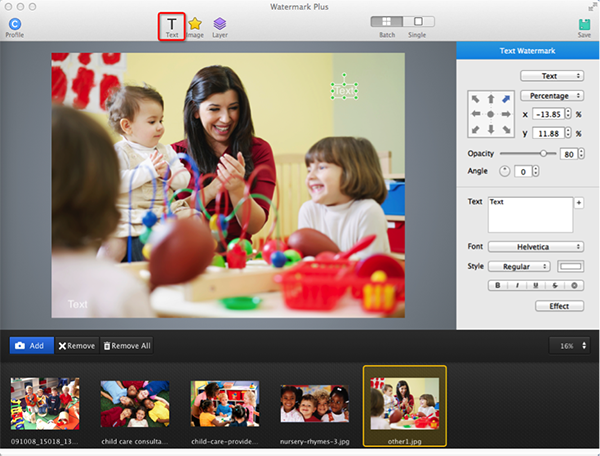600x456 pixels.
Task: Click the Image watermark star icon
Action: pos(196,23)
